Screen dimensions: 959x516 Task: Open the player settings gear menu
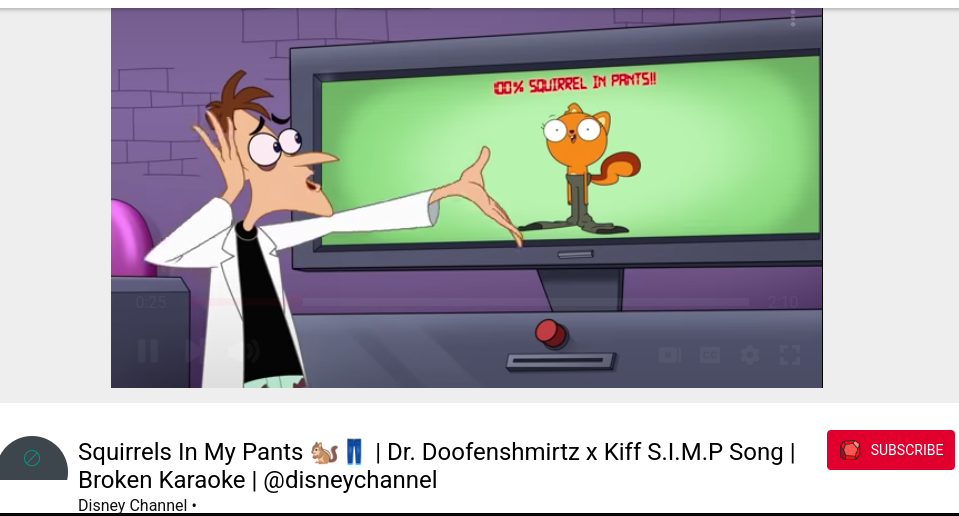tap(750, 355)
